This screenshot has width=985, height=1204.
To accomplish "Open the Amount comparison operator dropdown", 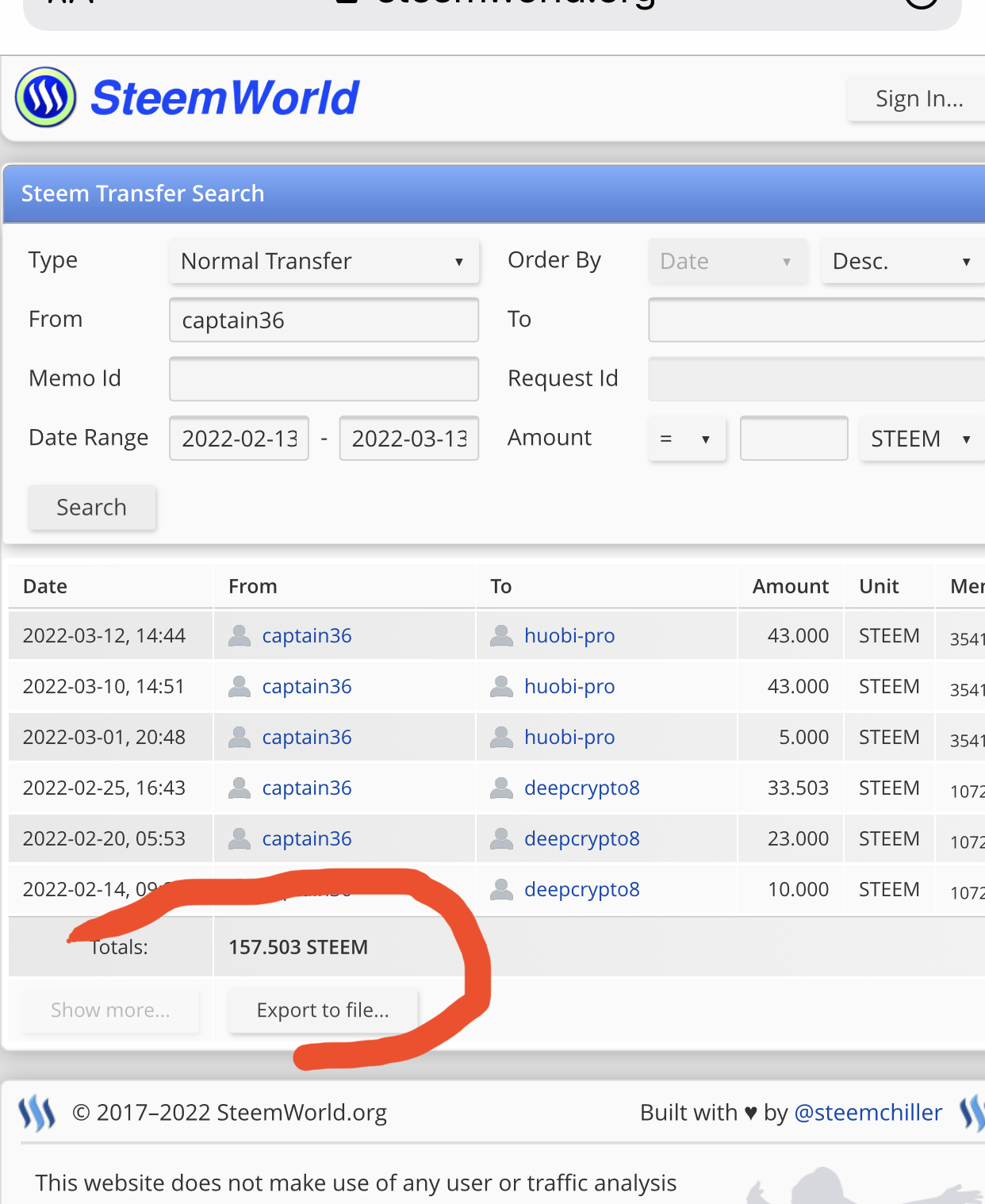I will click(687, 439).
